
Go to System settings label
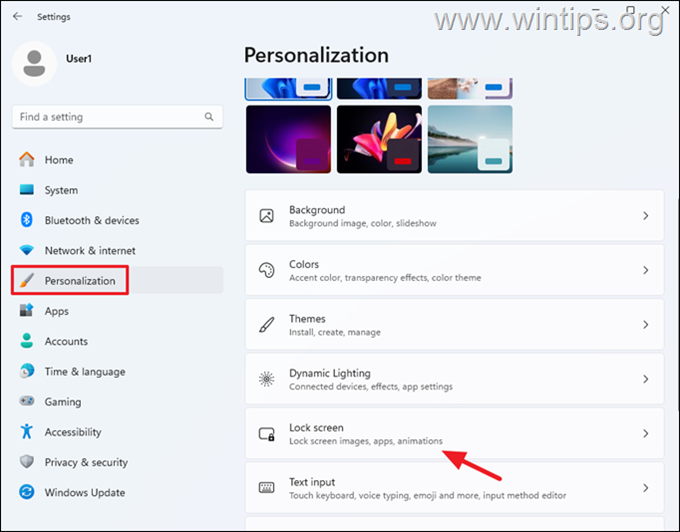[x=61, y=190]
